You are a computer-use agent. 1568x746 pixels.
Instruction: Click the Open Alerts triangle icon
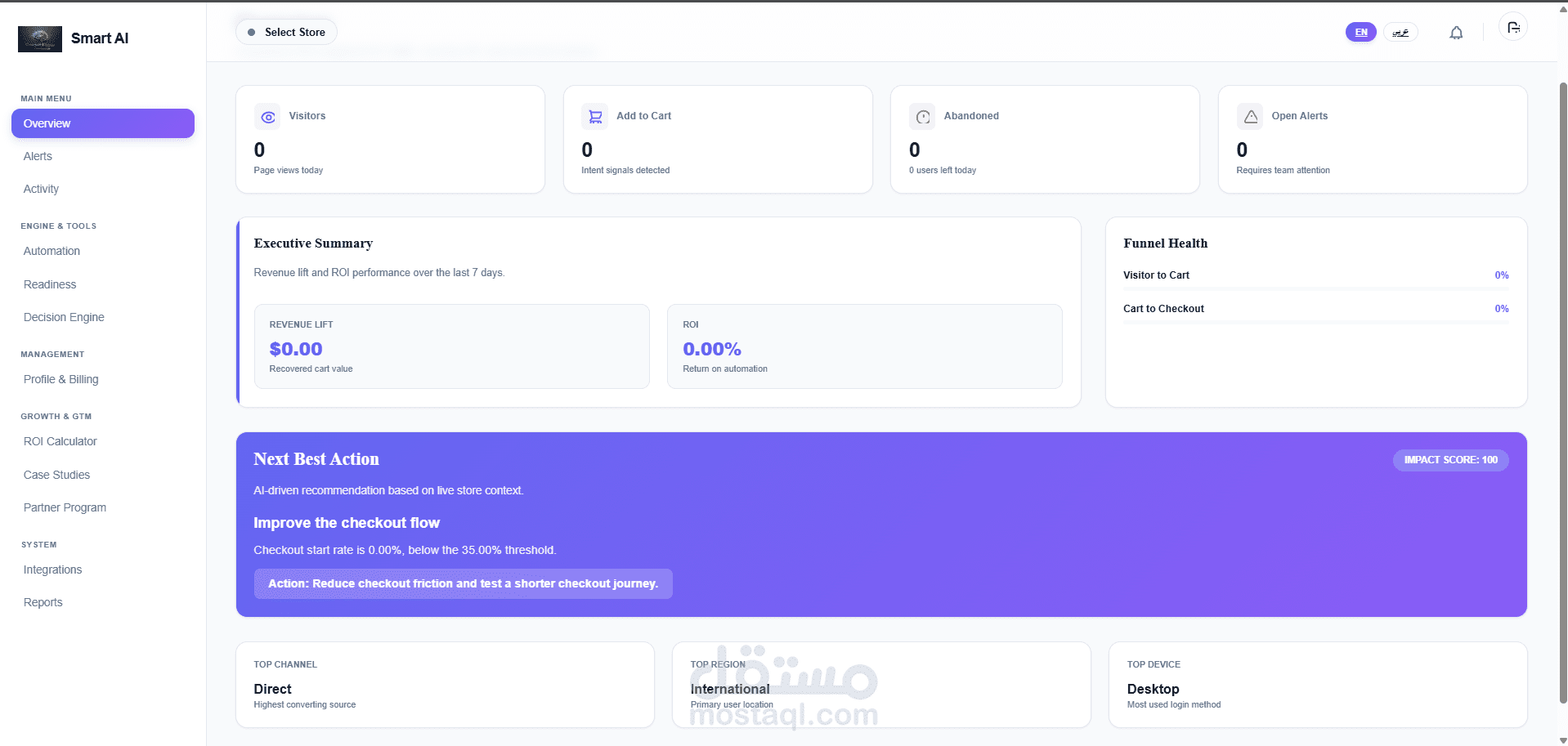click(x=1250, y=117)
